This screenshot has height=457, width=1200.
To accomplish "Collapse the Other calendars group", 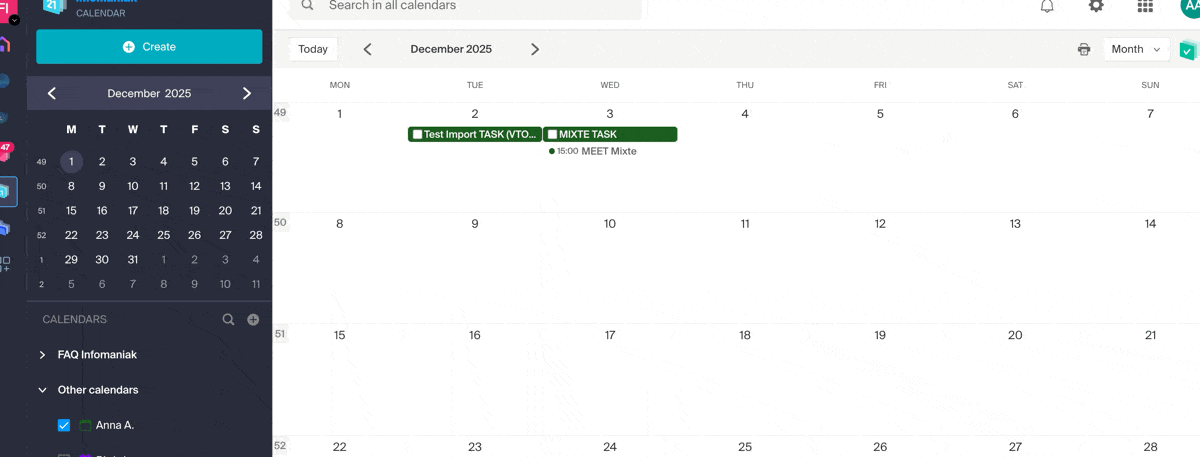I will tap(42, 390).
